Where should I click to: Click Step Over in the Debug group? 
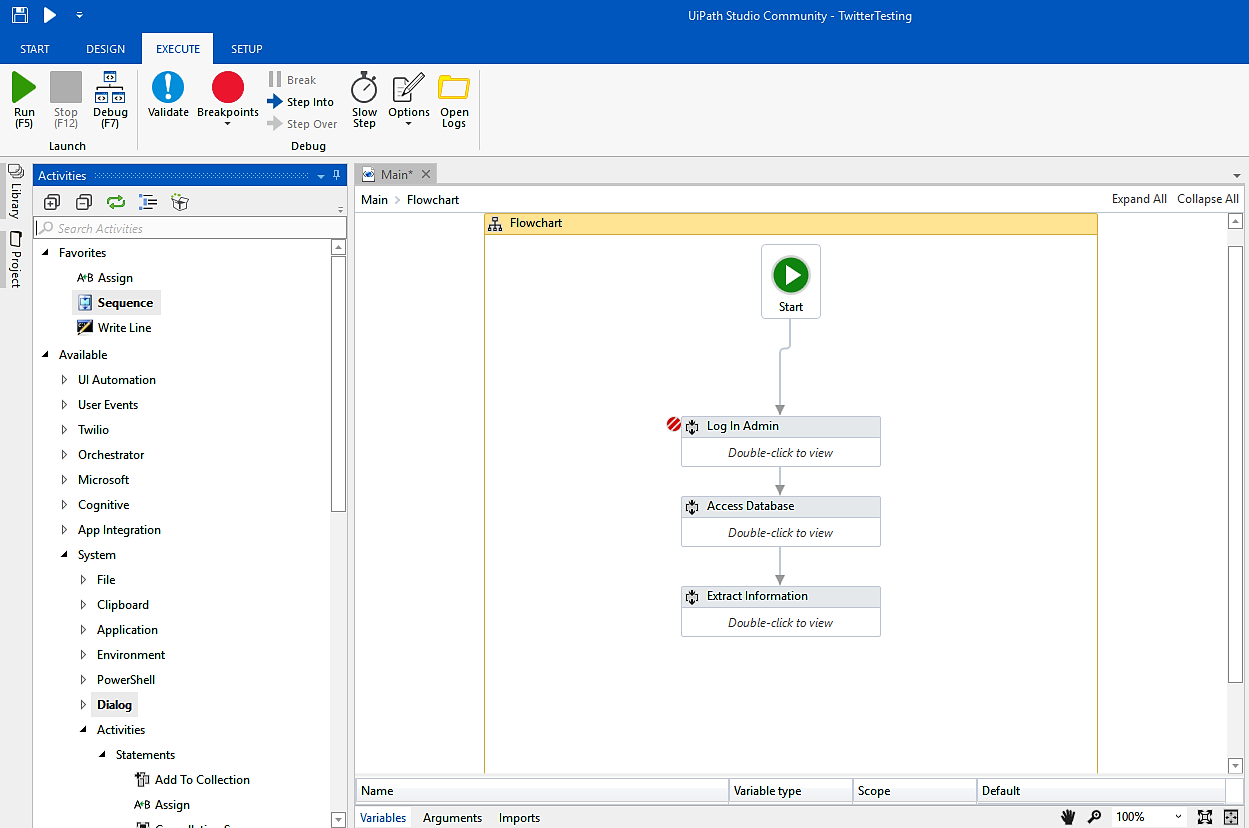[x=303, y=124]
